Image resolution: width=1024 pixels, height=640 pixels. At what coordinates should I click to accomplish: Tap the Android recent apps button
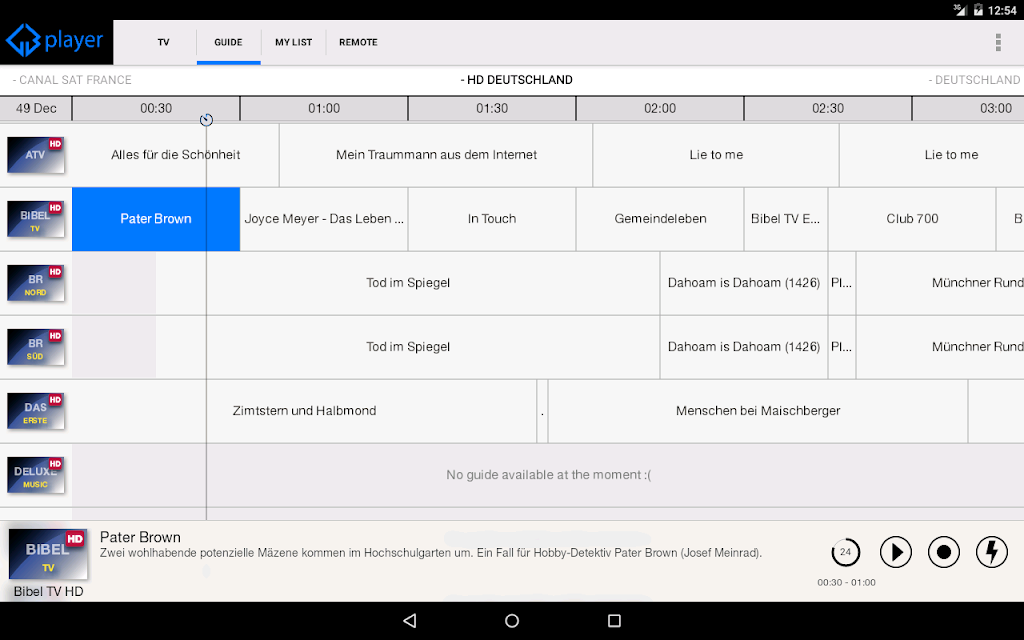(614, 620)
